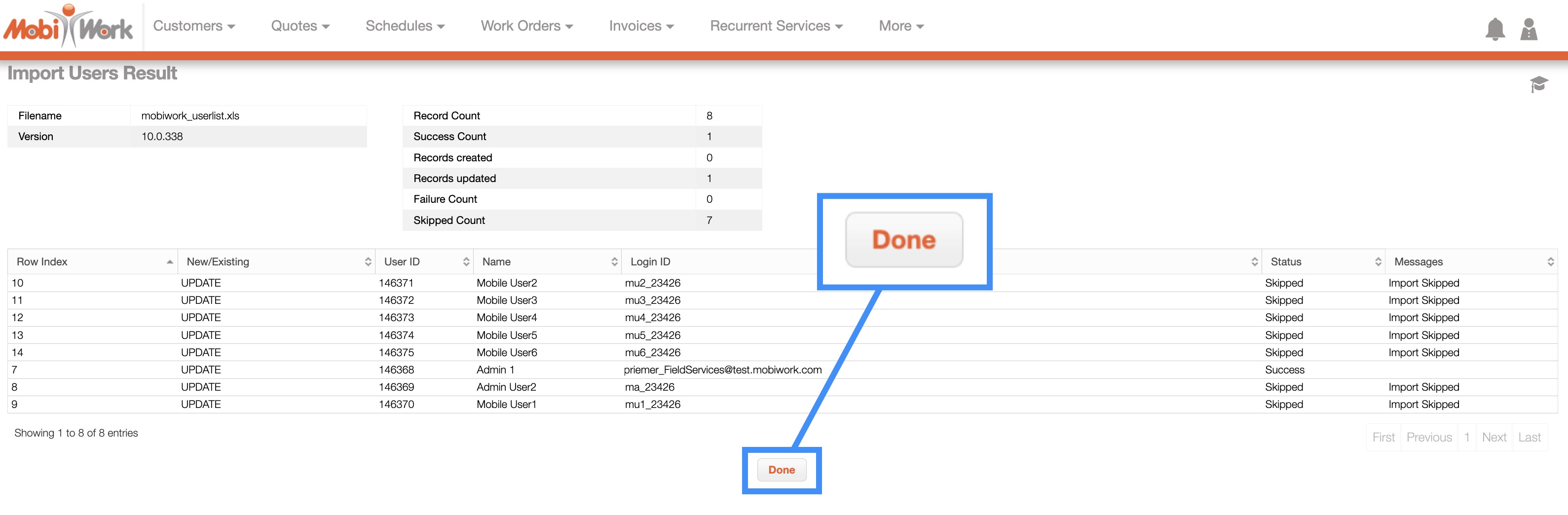Expand the Customers dropdown menu
Screen dimensions: 1568x515
(x=193, y=26)
